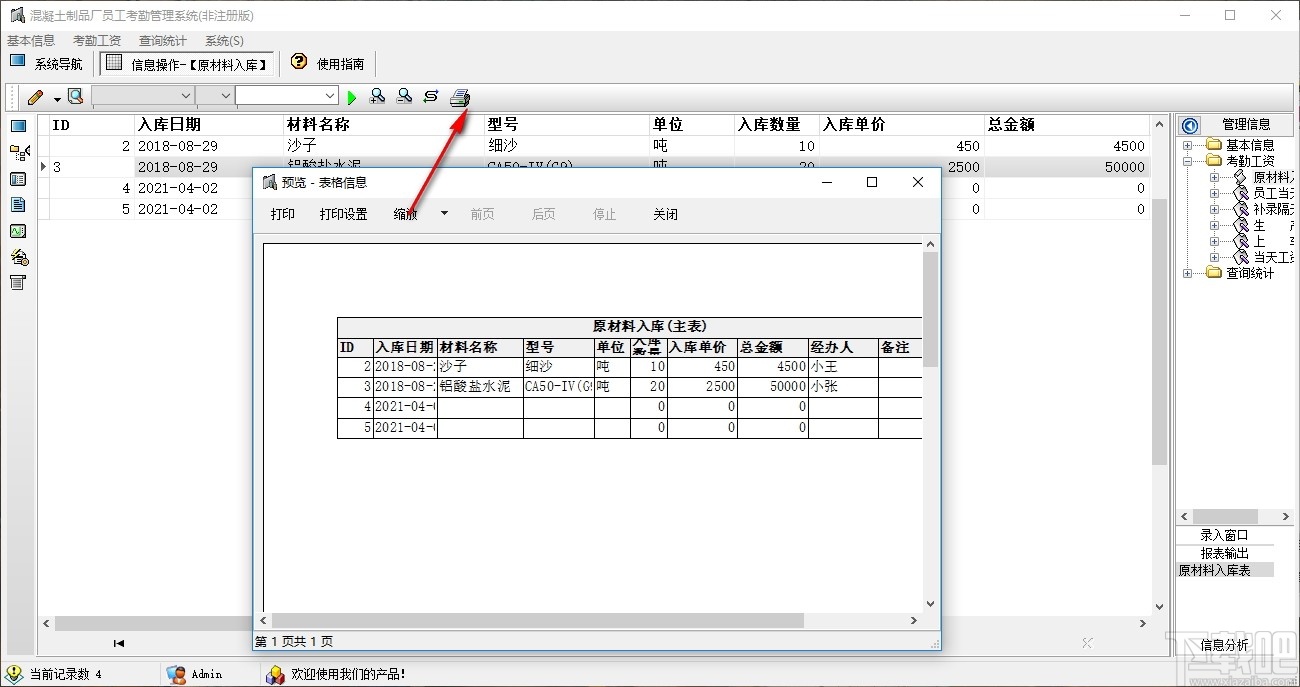Screen dimensions: 1300x687
Task: Click the round back arrow beside 管理信息
Action: click(x=1190, y=125)
